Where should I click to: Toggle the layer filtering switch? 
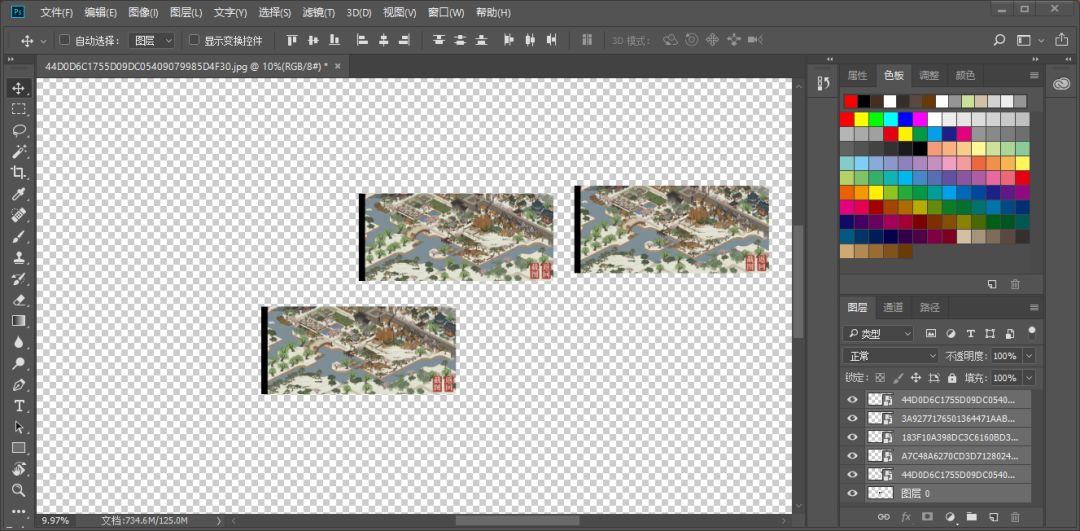(x=1031, y=333)
